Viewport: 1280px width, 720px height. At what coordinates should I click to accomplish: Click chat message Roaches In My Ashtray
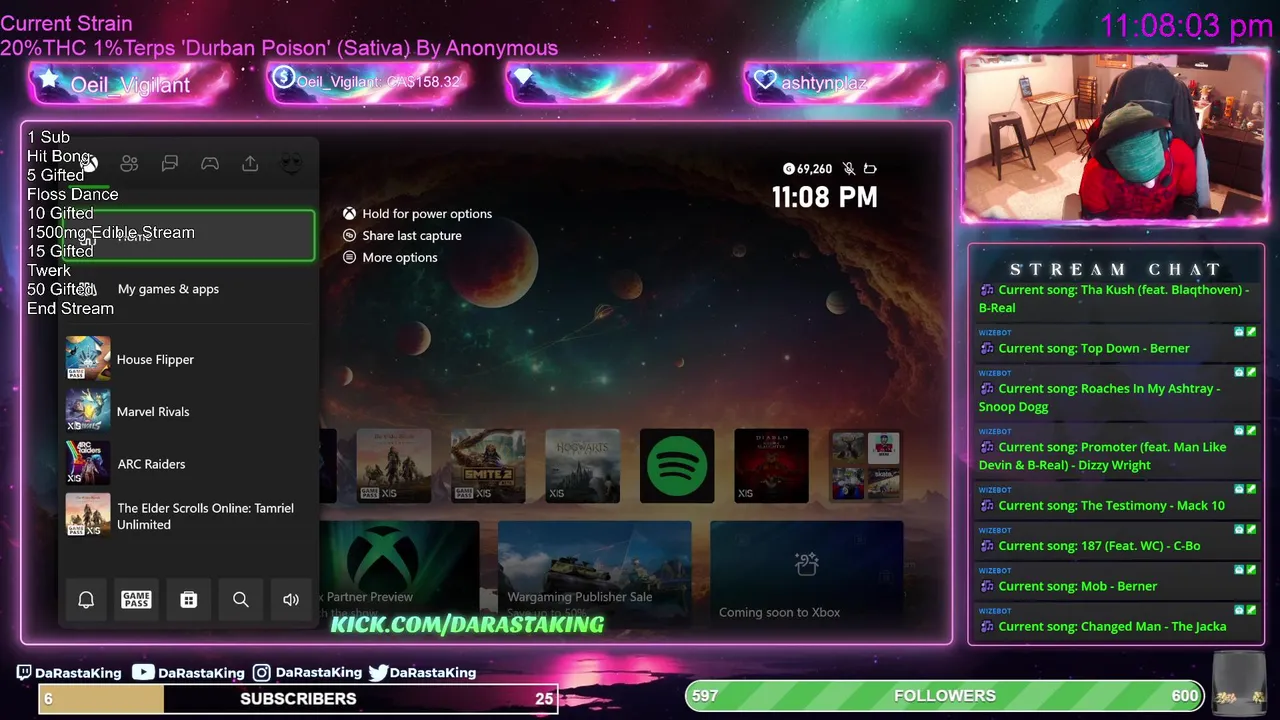click(x=1116, y=390)
